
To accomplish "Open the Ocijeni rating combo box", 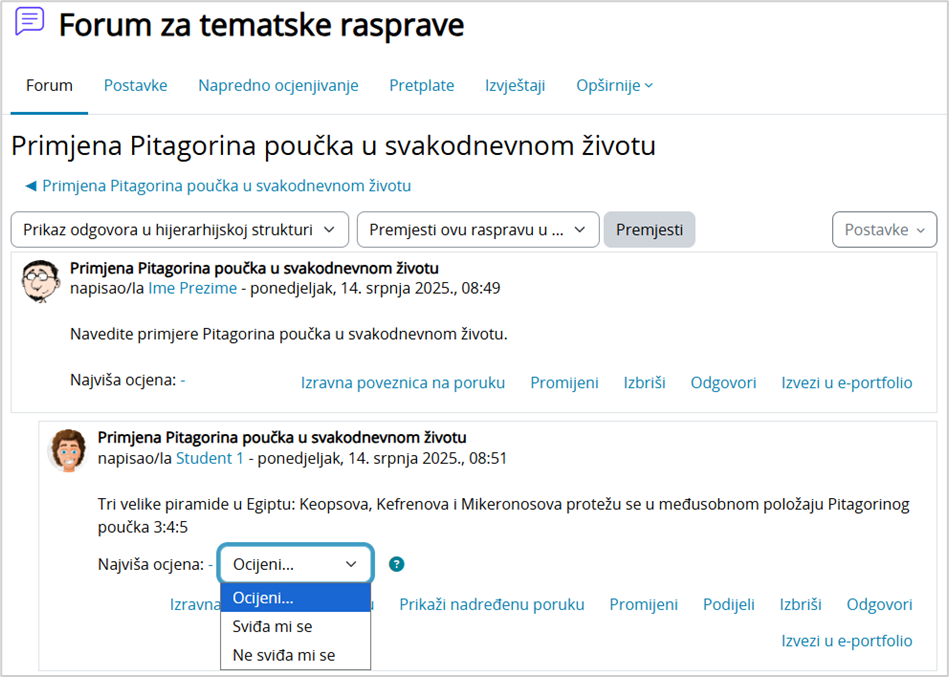I will click(x=295, y=564).
